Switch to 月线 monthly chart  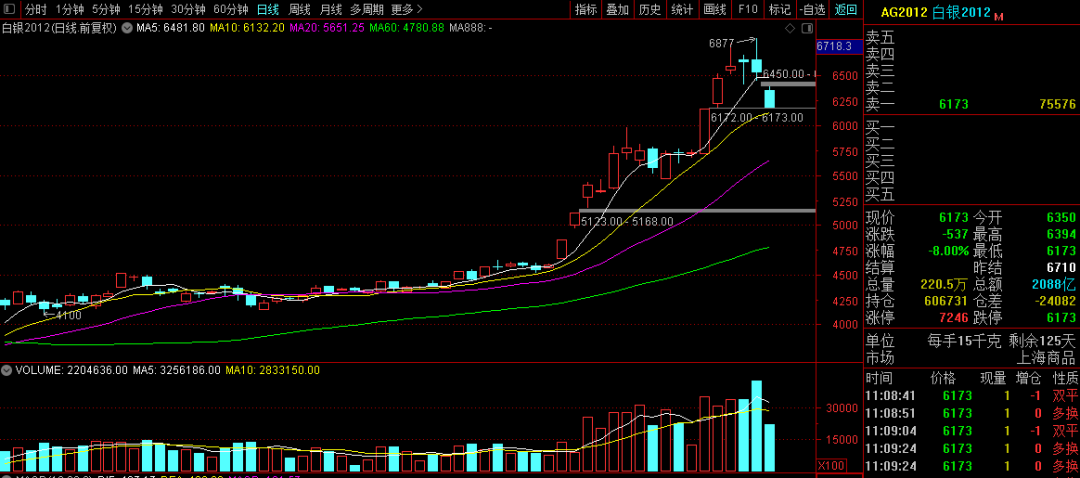click(x=331, y=10)
